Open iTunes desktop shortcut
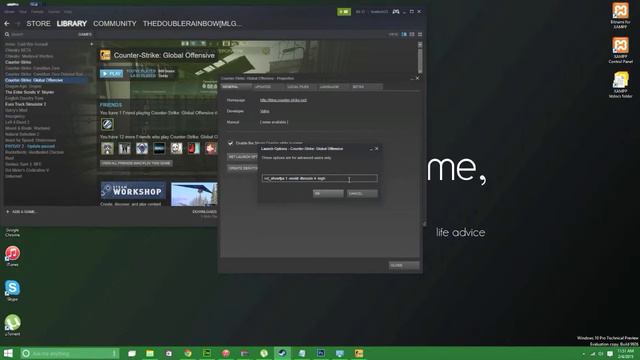The height and width of the screenshot is (360, 640). (12, 256)
